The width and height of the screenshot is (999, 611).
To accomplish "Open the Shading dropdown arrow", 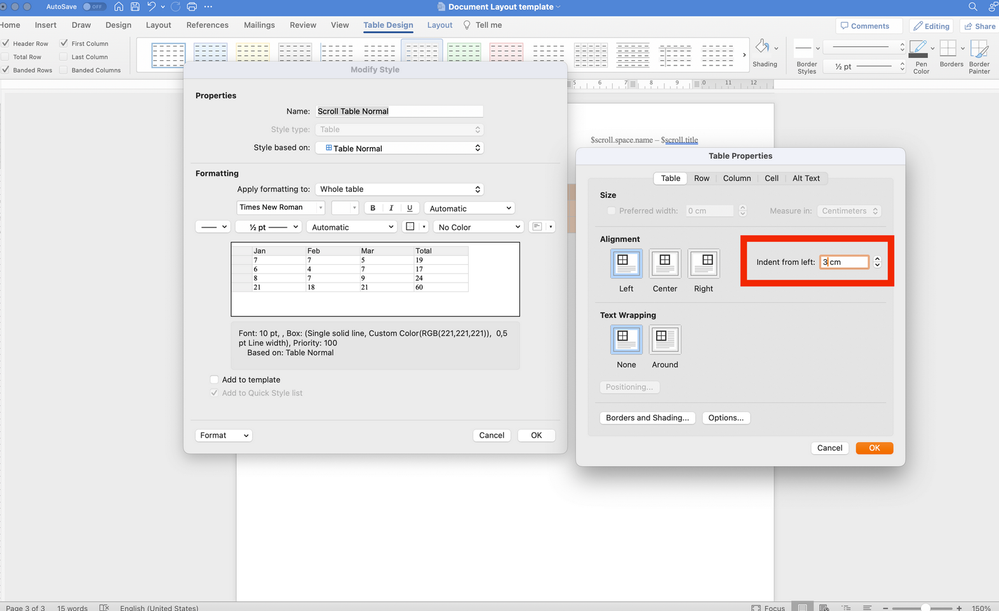I will click(x=776, y=48).
